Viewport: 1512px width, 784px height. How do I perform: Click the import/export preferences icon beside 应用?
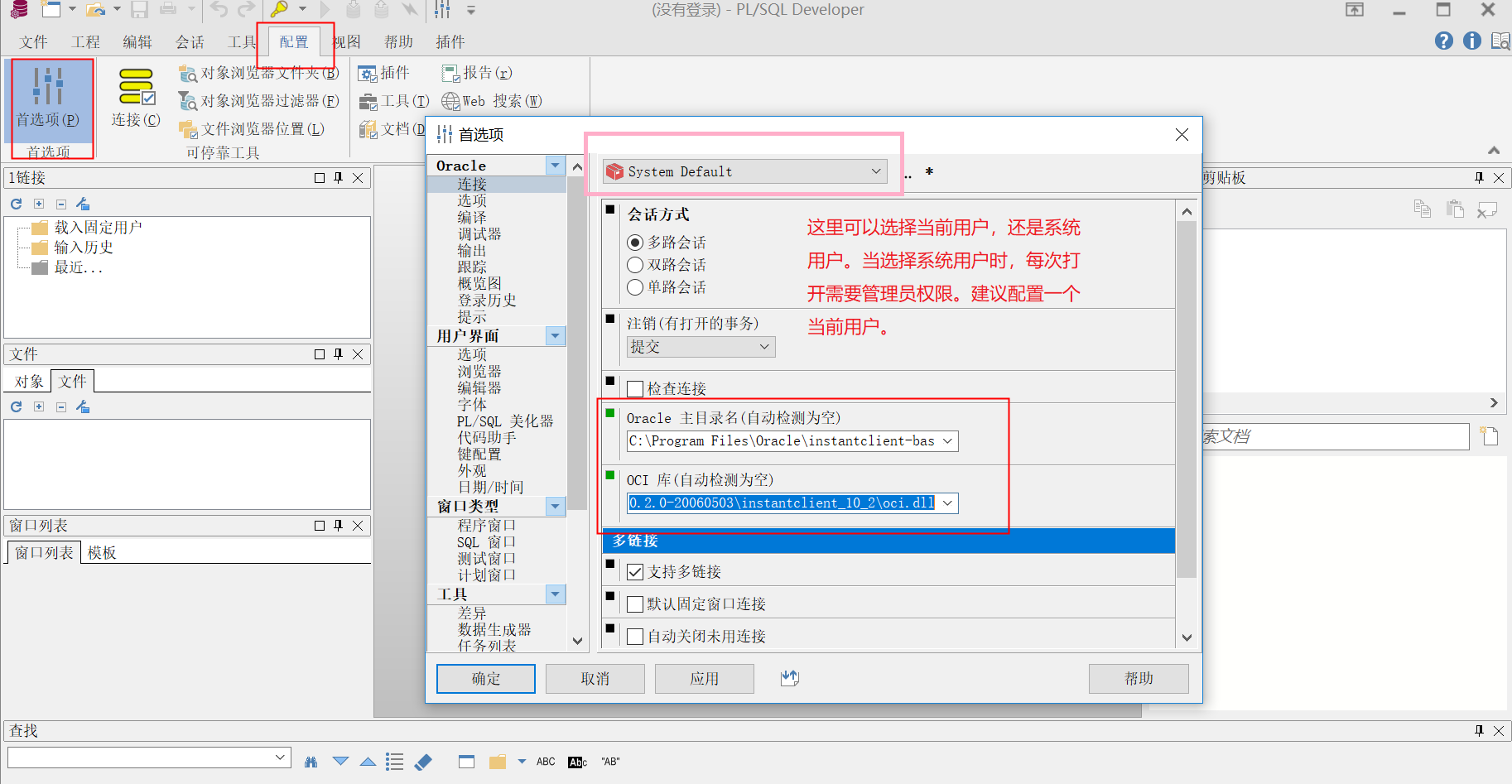click(790, 678)
